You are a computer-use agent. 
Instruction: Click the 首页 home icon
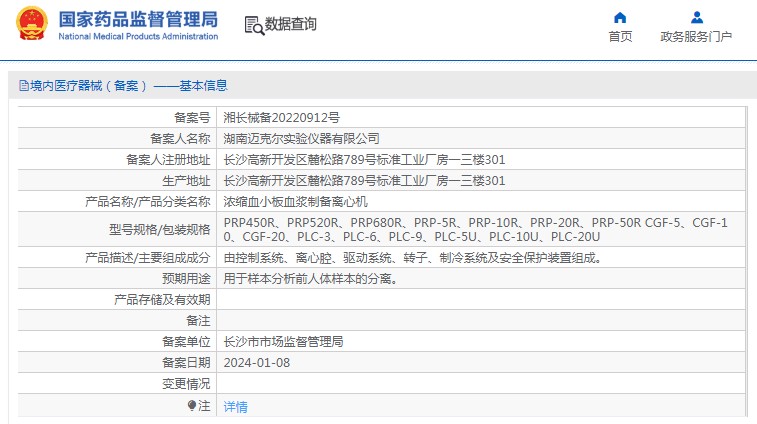620,18
